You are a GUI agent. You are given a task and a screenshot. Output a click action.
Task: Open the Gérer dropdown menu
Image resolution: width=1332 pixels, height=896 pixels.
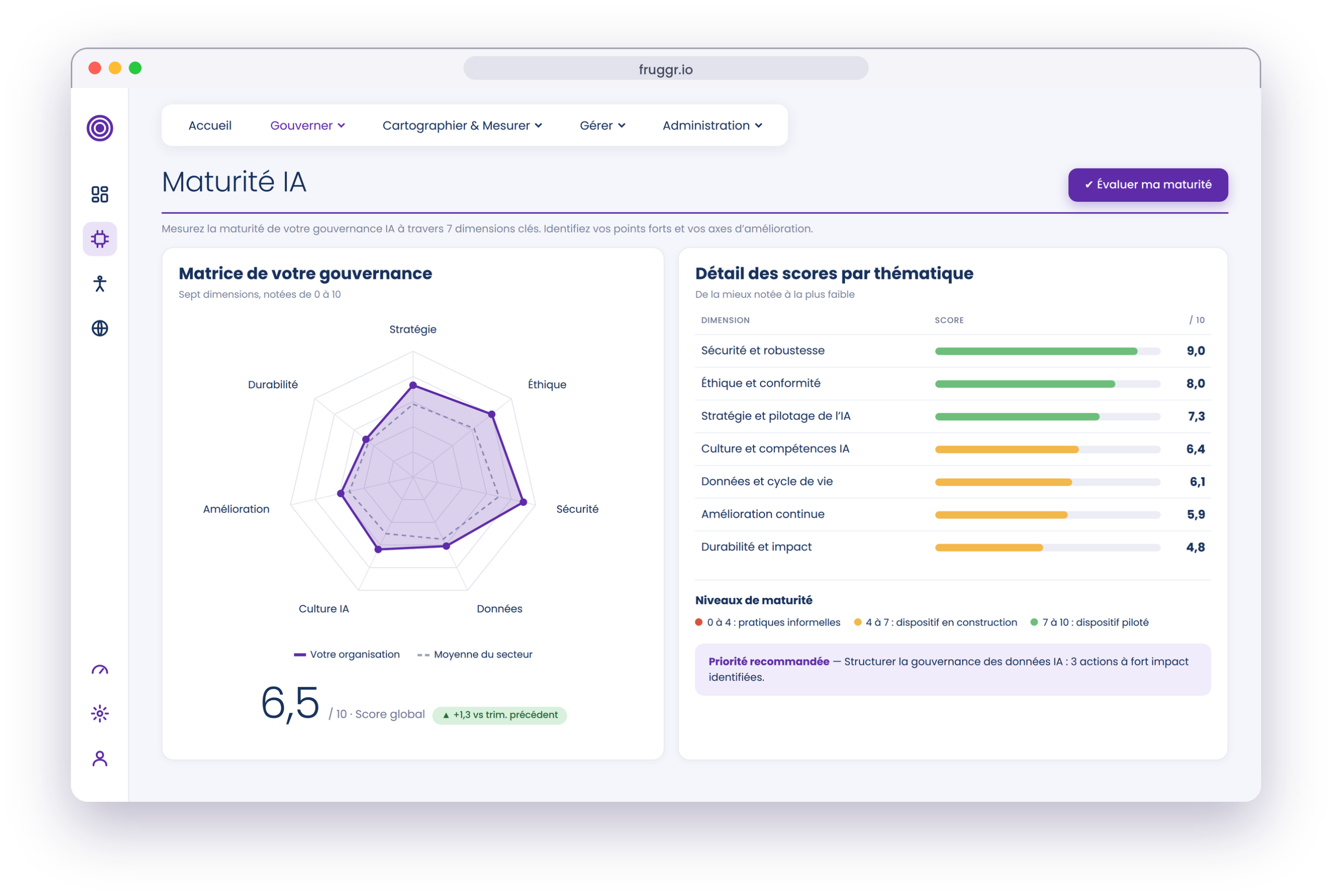tap(603, 125)
